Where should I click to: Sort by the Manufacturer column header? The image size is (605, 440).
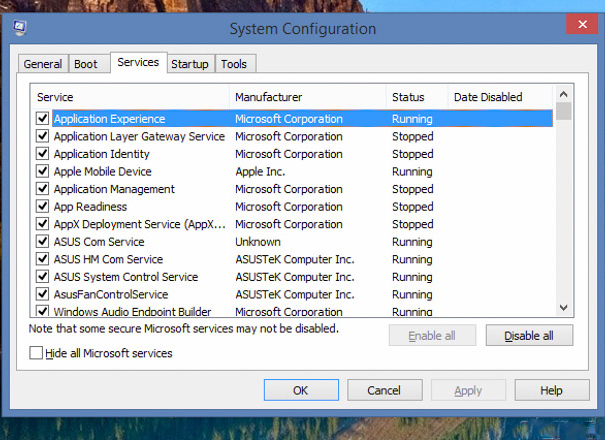pyautogui.click(x=308, y=97)
